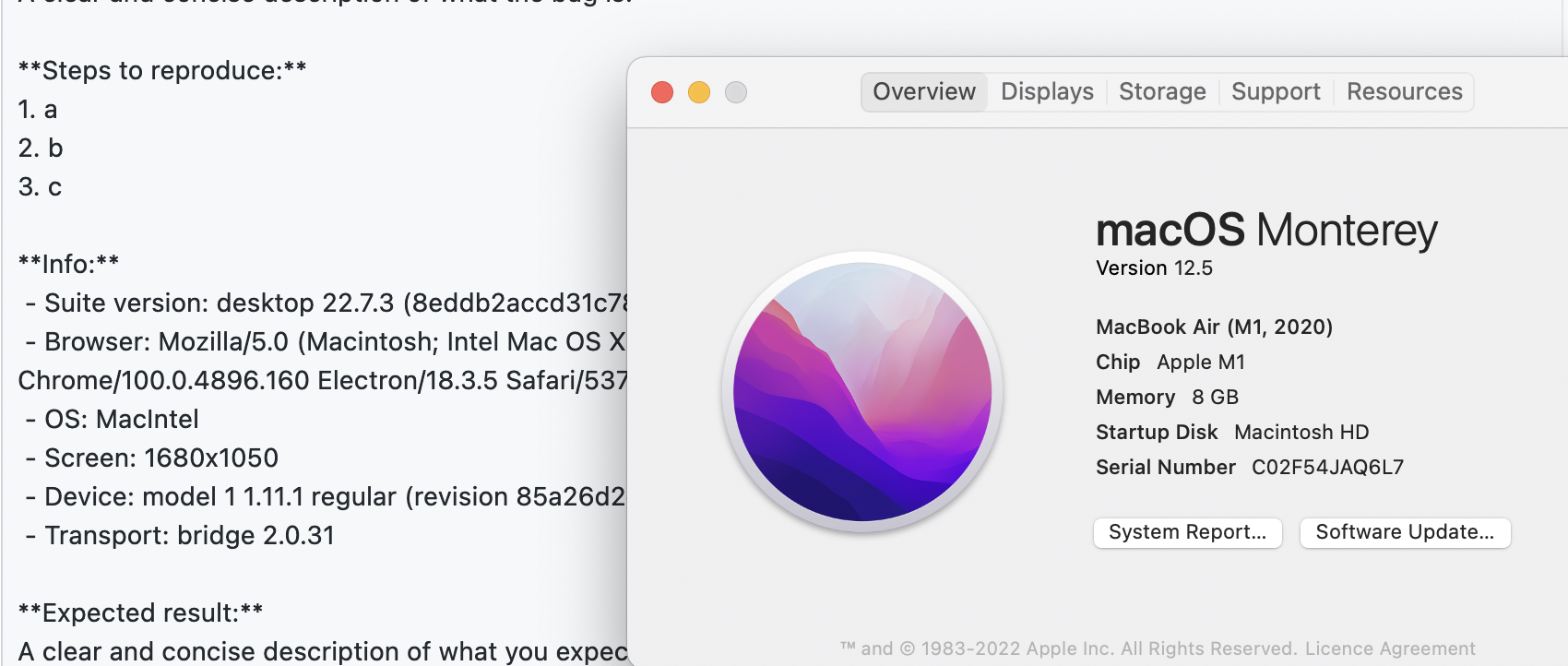Click the Memory 8 GB line

[x=1167, y=398]
